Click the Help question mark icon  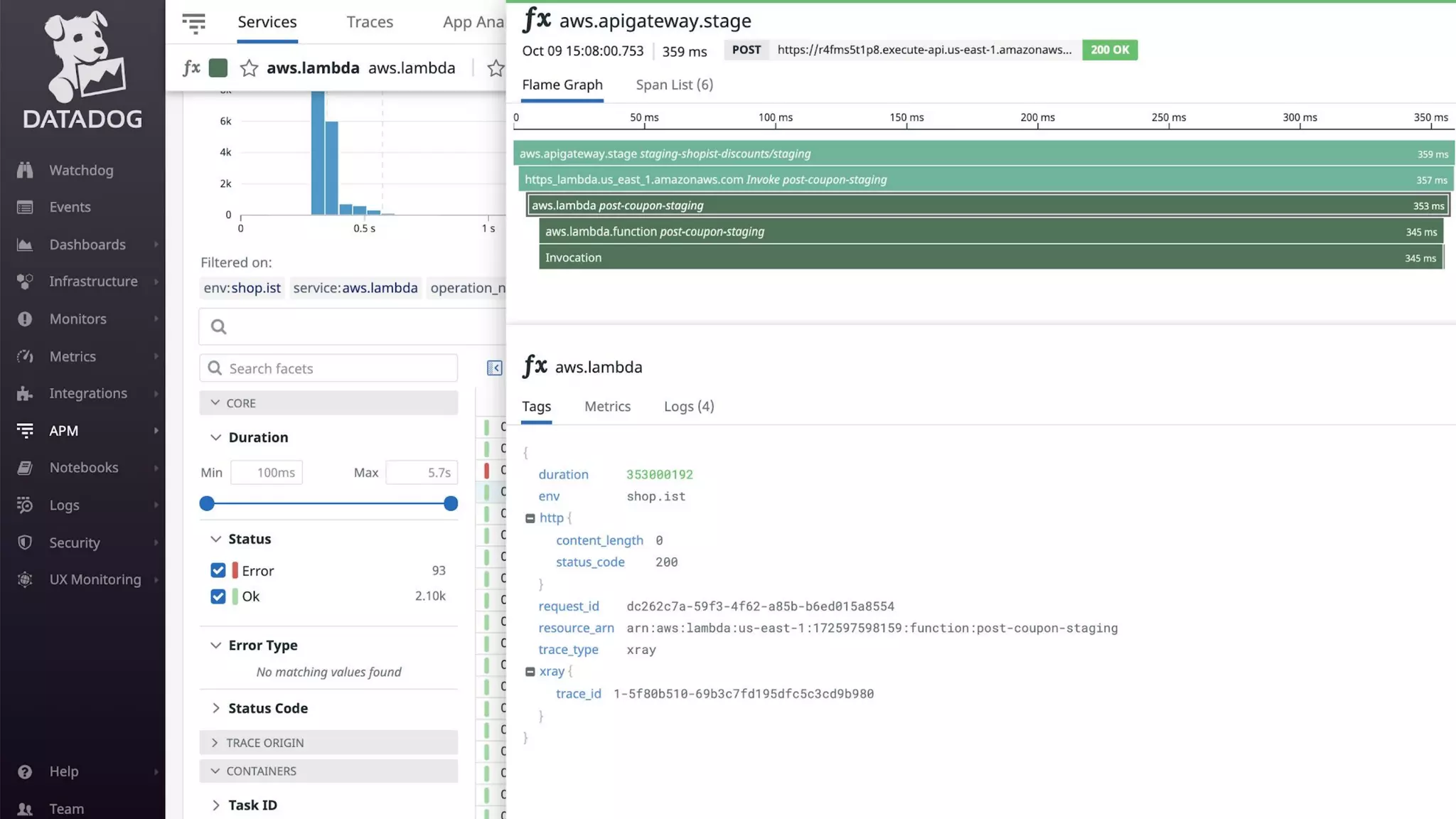click(25, 771)
